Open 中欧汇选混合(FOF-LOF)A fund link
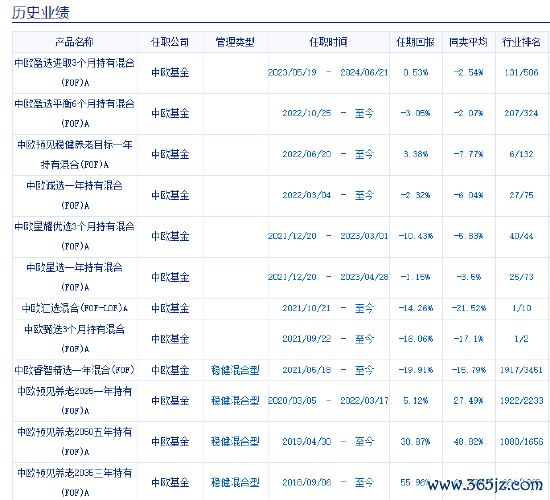The width and height of the screenshot is (550, 500). point(75,308)
